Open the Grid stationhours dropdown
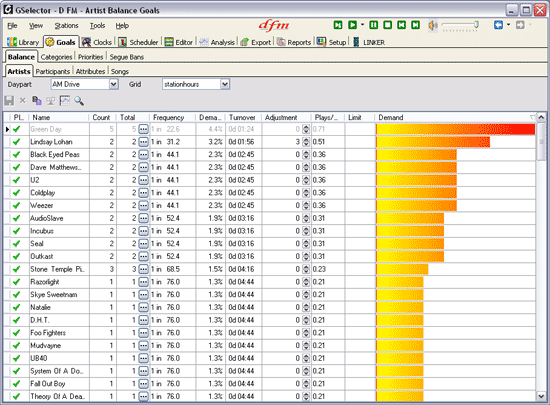This screenshot has width=550, height=405. pyautogui.click(x=225, y=84)
